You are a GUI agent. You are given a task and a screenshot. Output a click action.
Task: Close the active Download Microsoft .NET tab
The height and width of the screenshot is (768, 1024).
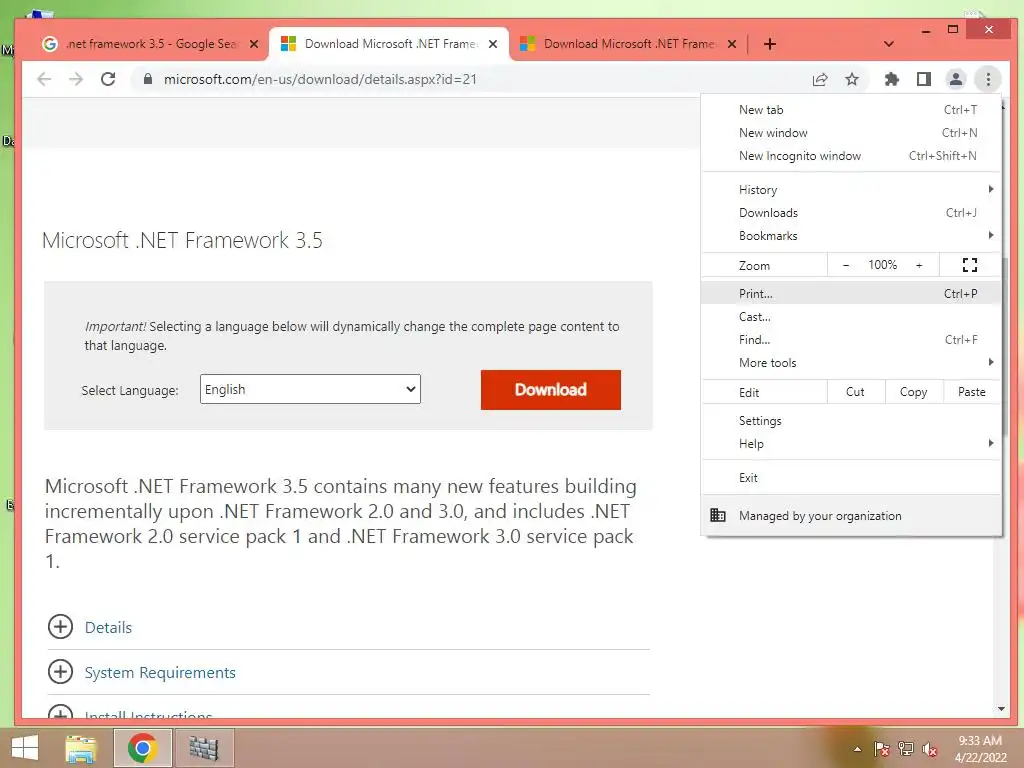493,44
